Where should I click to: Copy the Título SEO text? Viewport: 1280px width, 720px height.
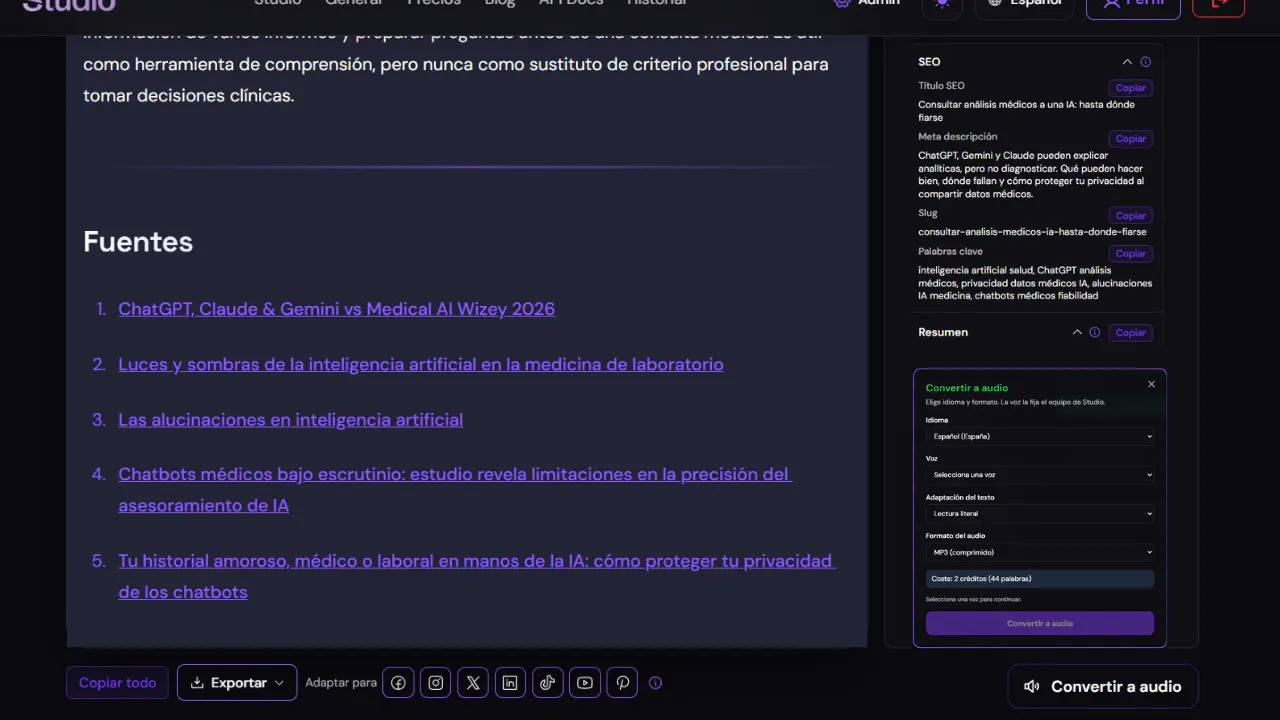pyautogui.click(x=1130, y=88)
